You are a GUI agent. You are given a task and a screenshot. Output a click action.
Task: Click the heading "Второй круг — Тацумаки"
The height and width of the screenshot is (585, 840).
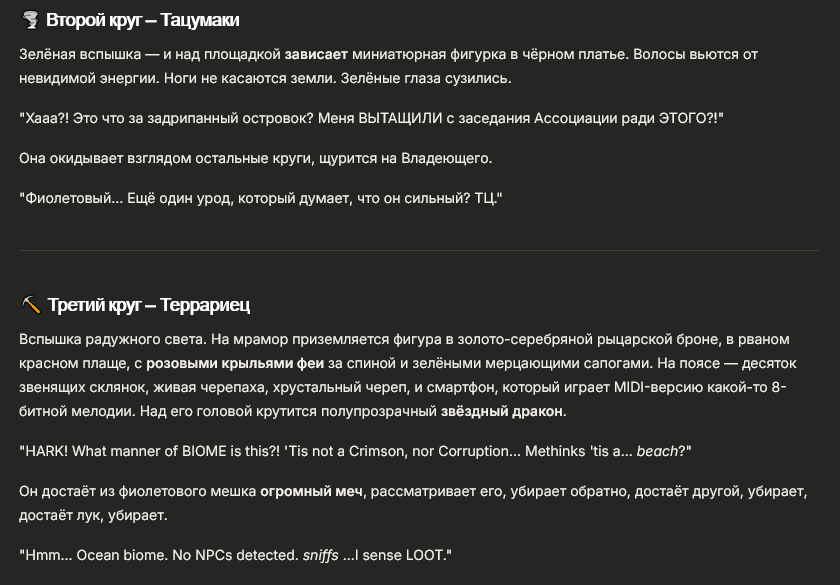(143, 20)
